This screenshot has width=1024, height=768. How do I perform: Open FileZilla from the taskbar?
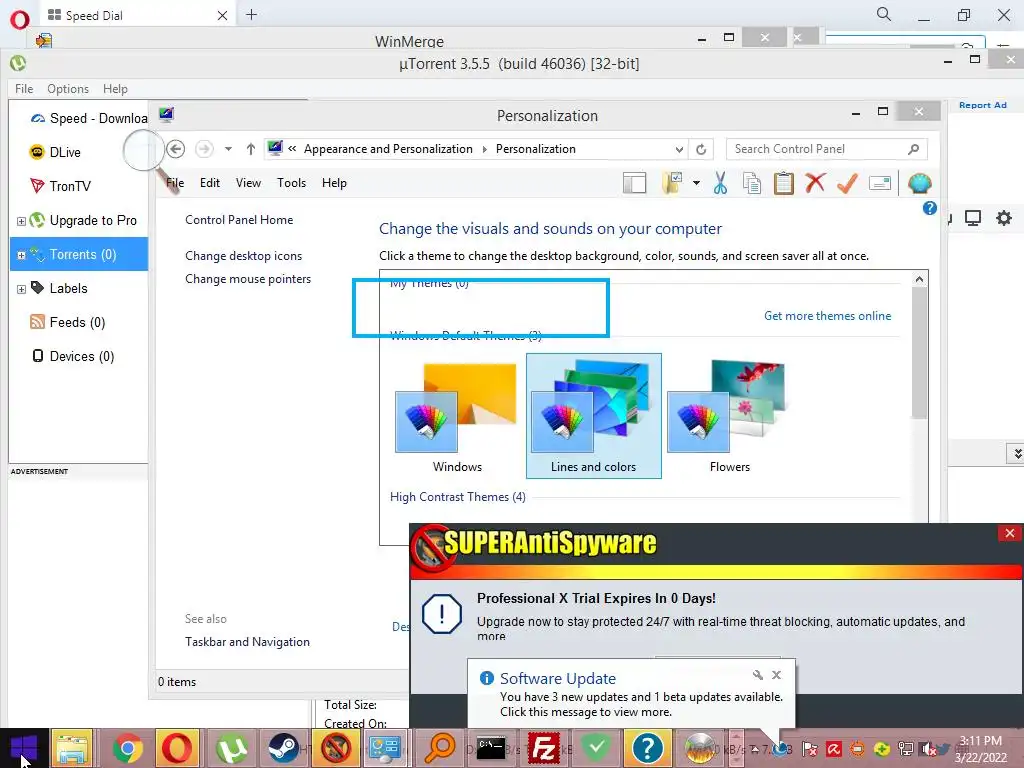(543, 748)
